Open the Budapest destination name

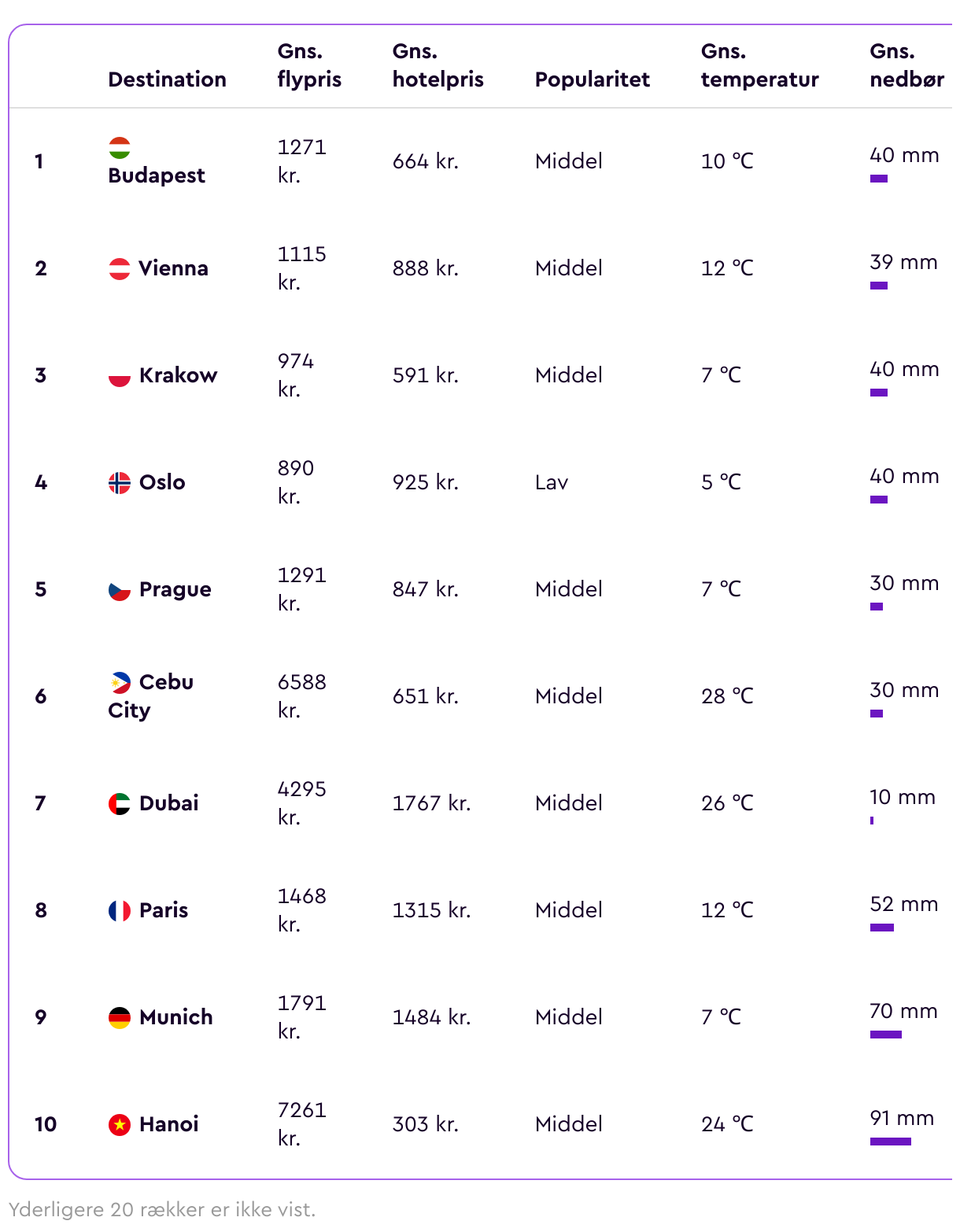pos(157,175)
